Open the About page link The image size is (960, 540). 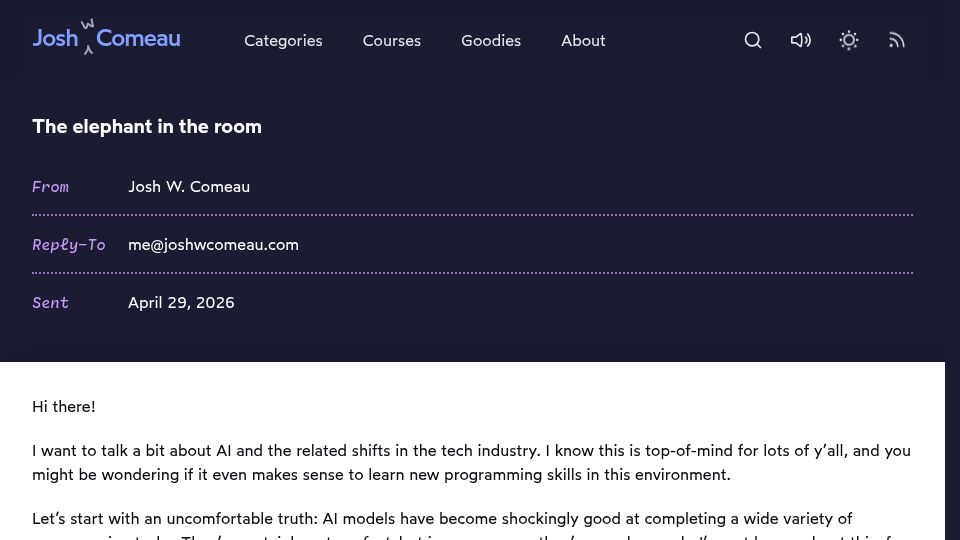[583, 40]
